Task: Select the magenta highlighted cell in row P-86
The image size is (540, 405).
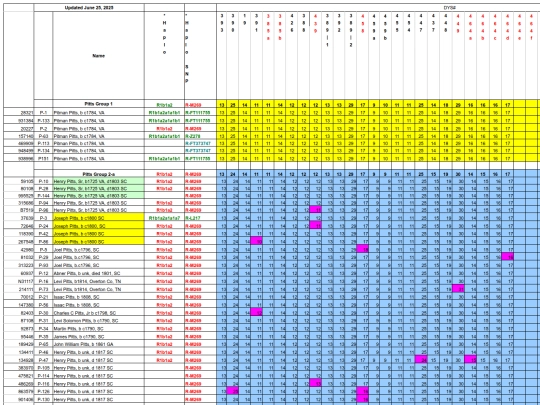Action: 256,241
